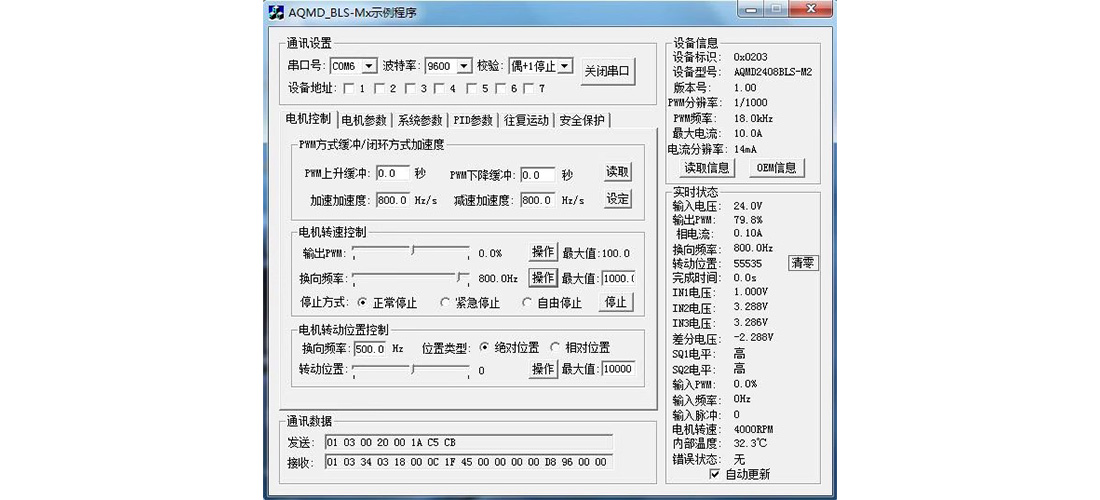Click the 输入电压 24.0V value
This screenshot has width=1100, height=500.
[747, 206]
